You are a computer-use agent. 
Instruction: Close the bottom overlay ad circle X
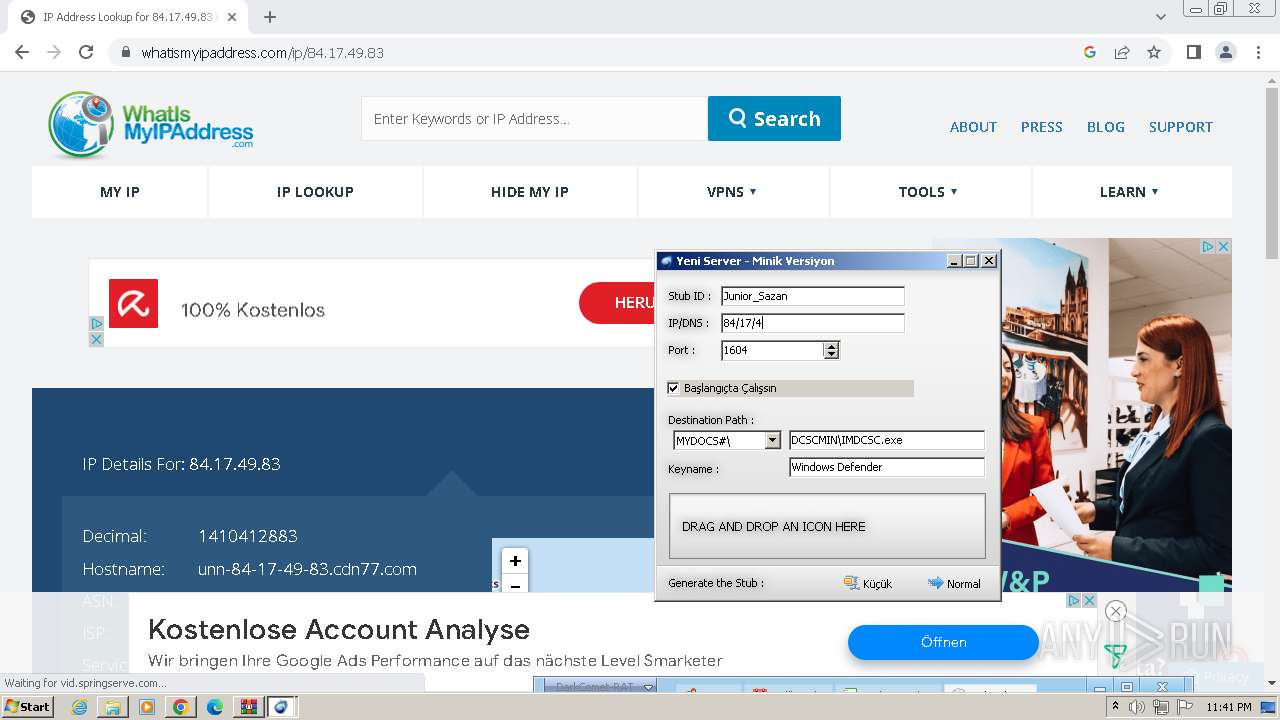click(x=1116, y=611)
